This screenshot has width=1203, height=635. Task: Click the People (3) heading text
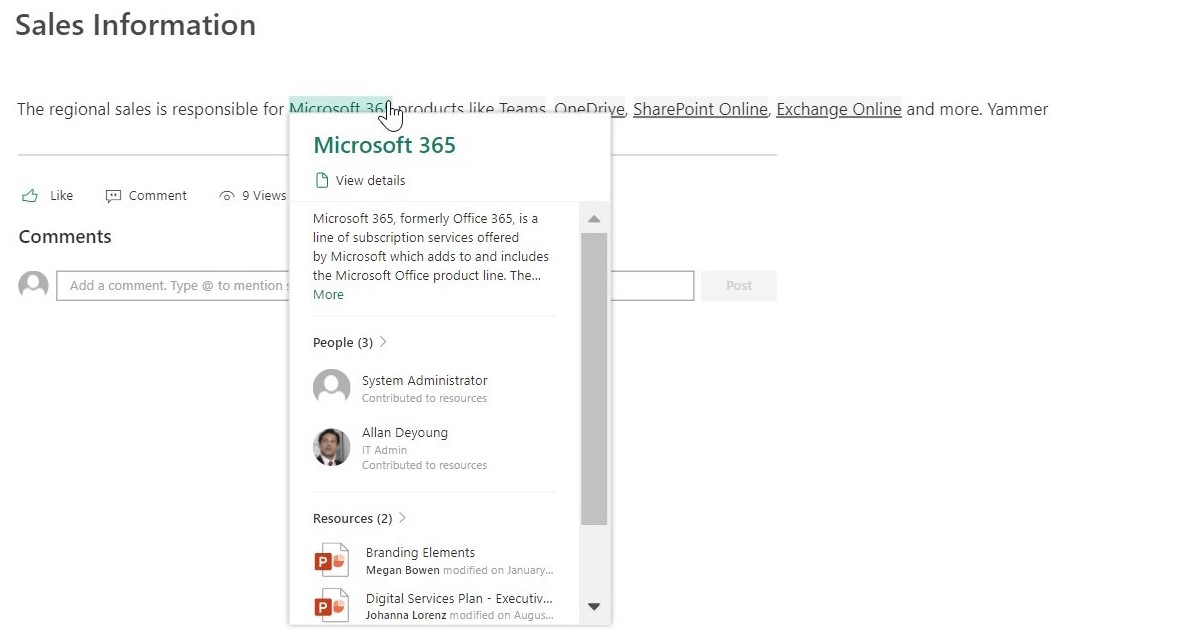coord(343,342)
